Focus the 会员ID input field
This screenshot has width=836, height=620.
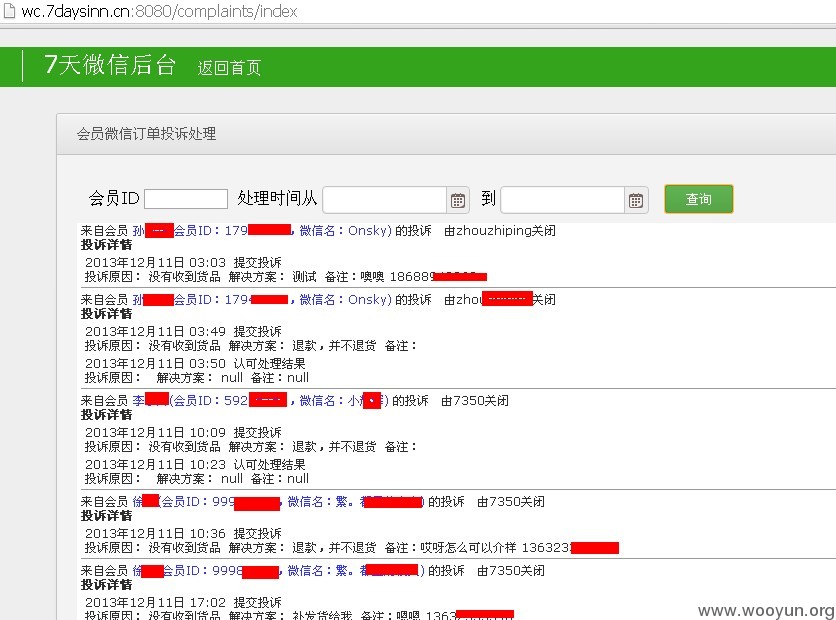[x=186, y=199]
